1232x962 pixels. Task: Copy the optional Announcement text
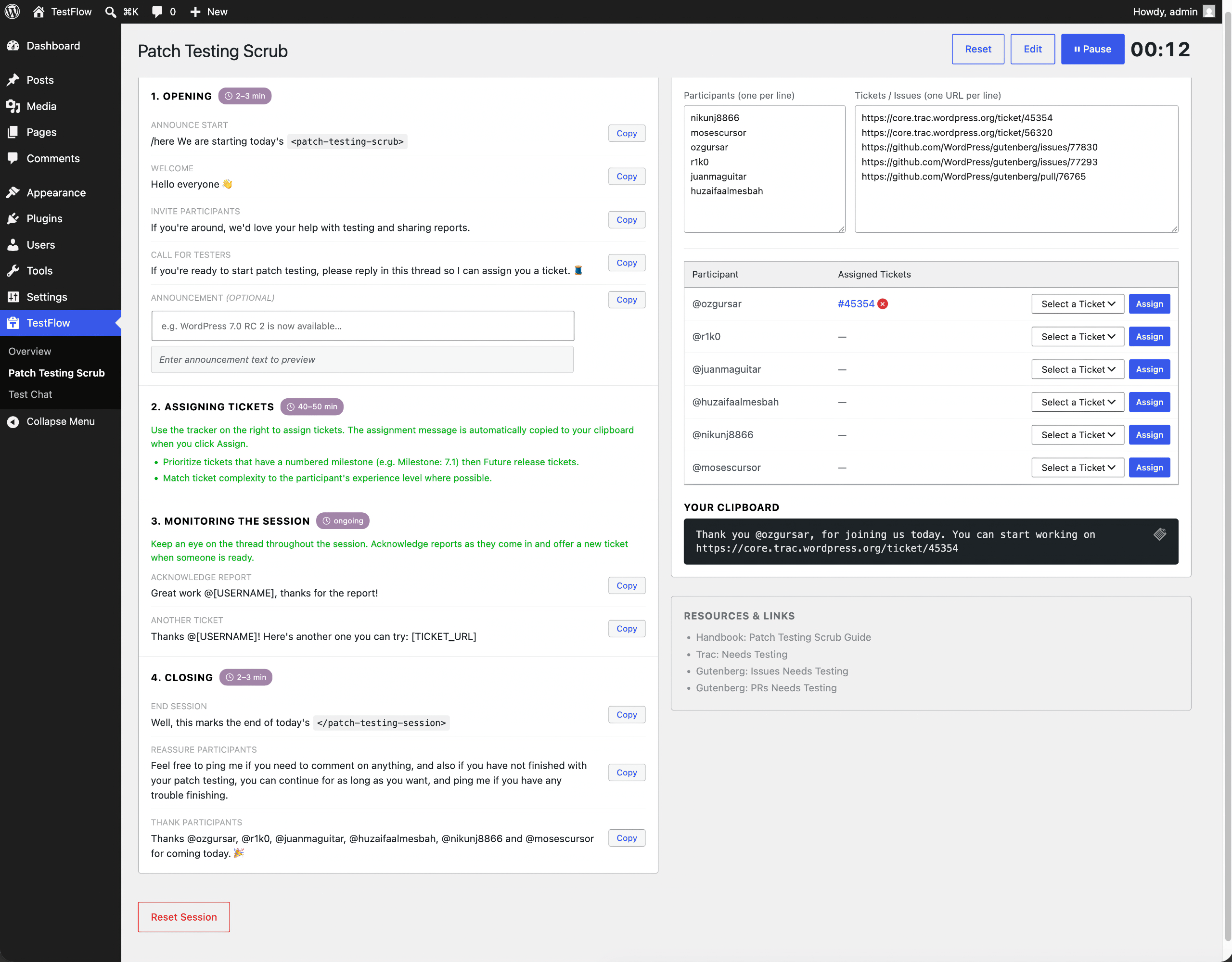pyautogui.click(x=626, y=300)
